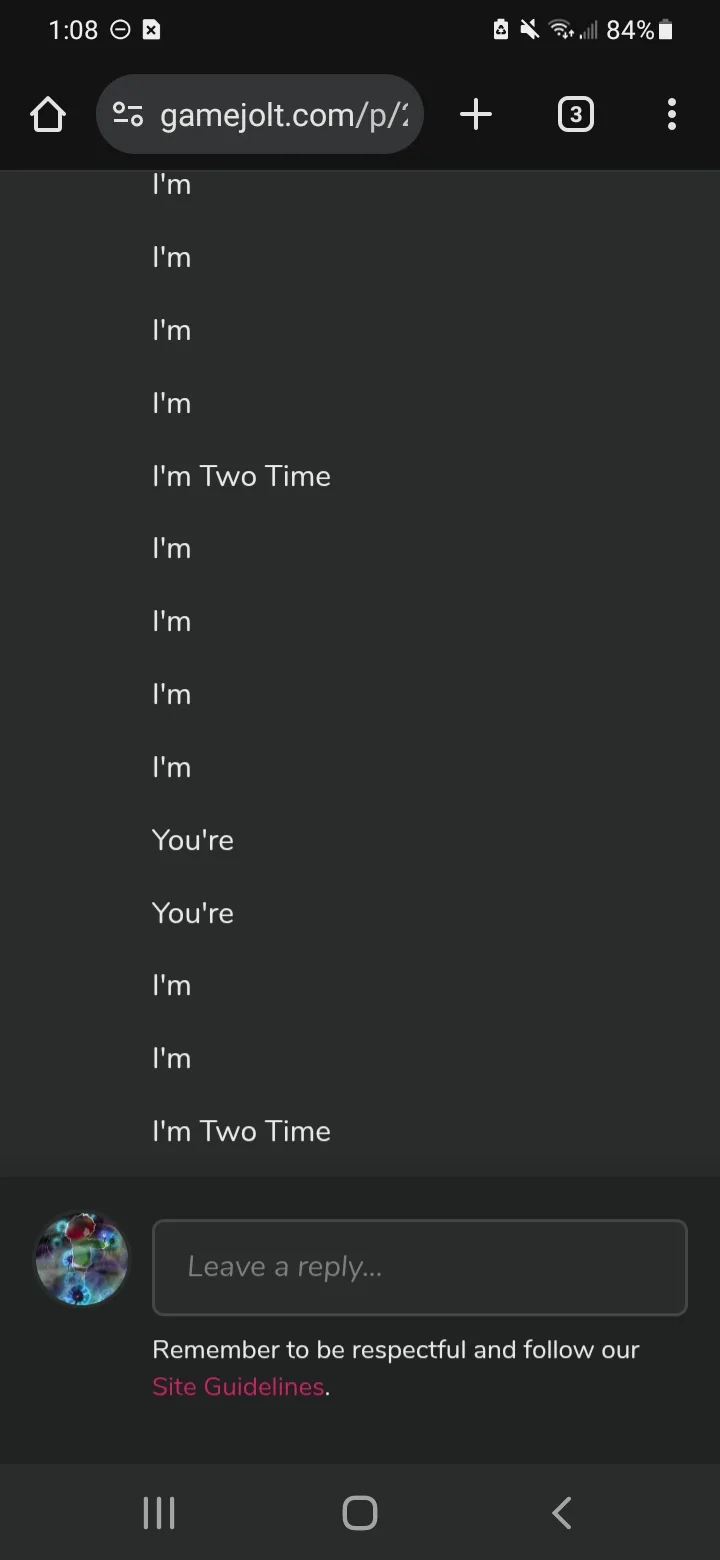Tap the muted sound status icon
The width and height of the screenshot is (720, 1560).
tap(530, 31)
